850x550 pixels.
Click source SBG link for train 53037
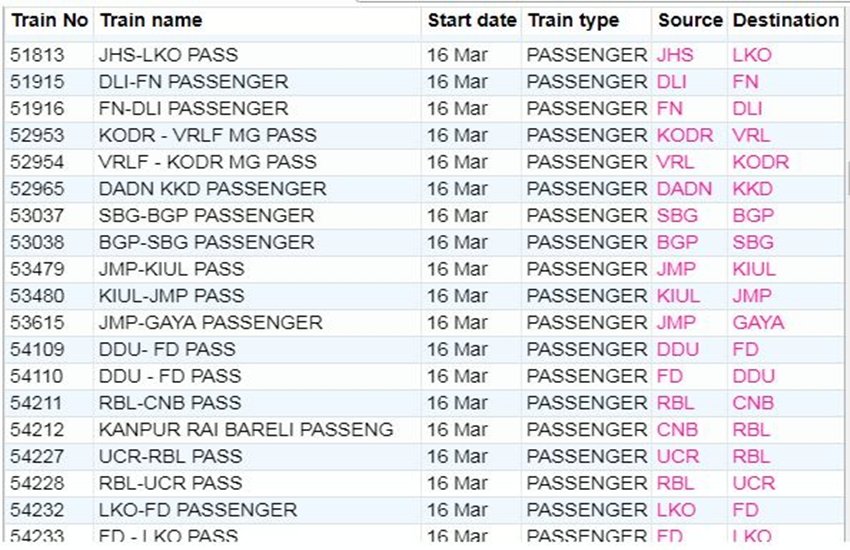click(x=677, y=215)
